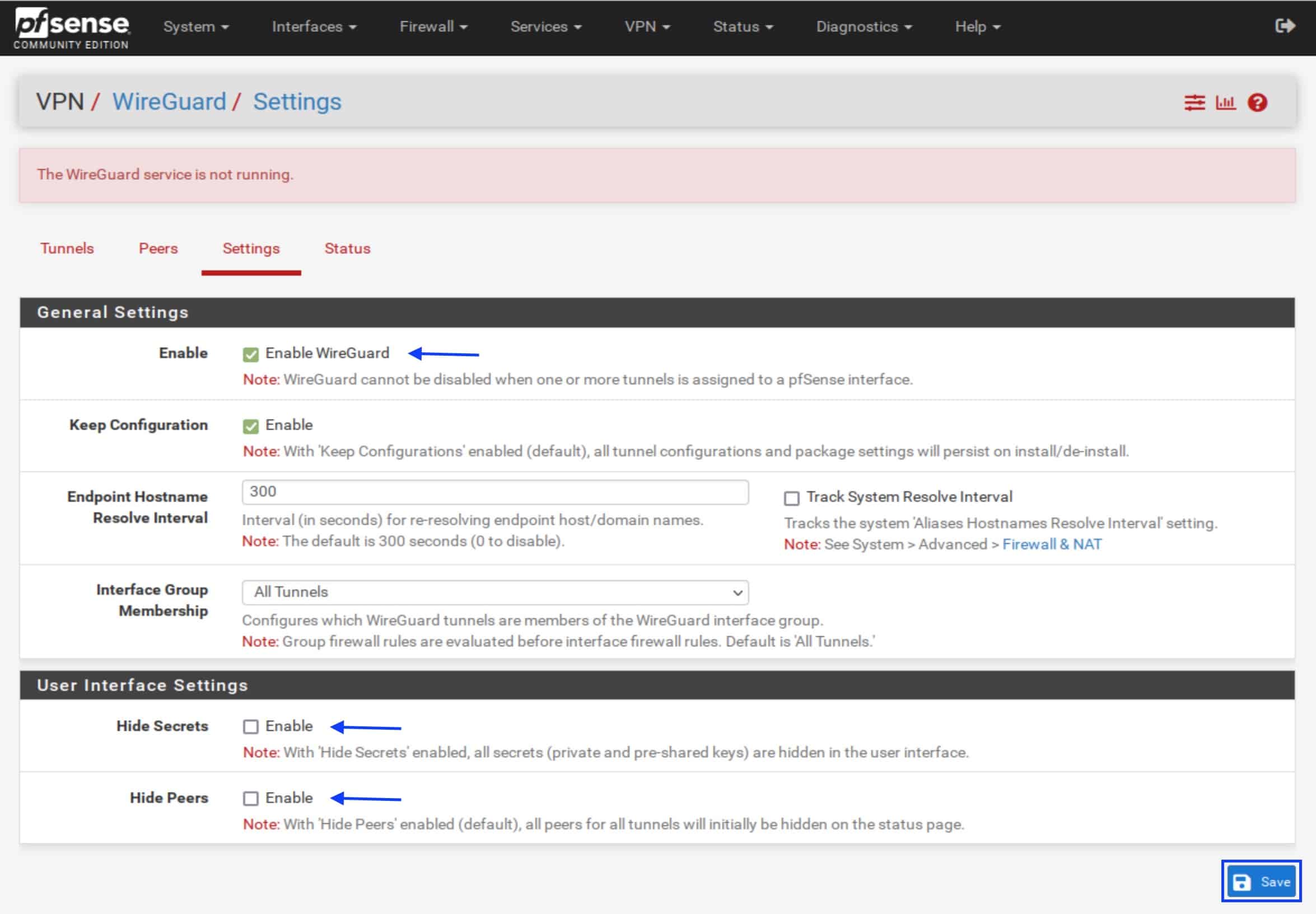Enable the Hide Secrets checkbox

(x=250, y=727)
